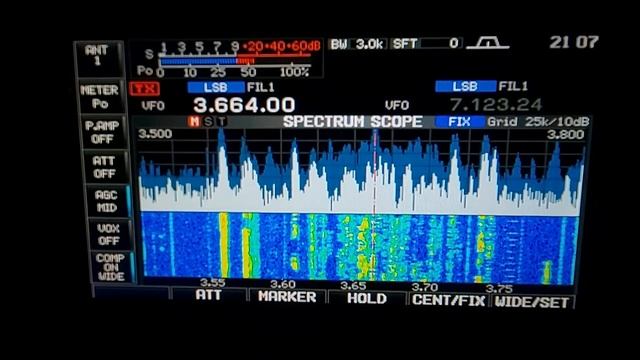
Task: Open the WIDE/SET scope menu
Action: coord(532,302)
